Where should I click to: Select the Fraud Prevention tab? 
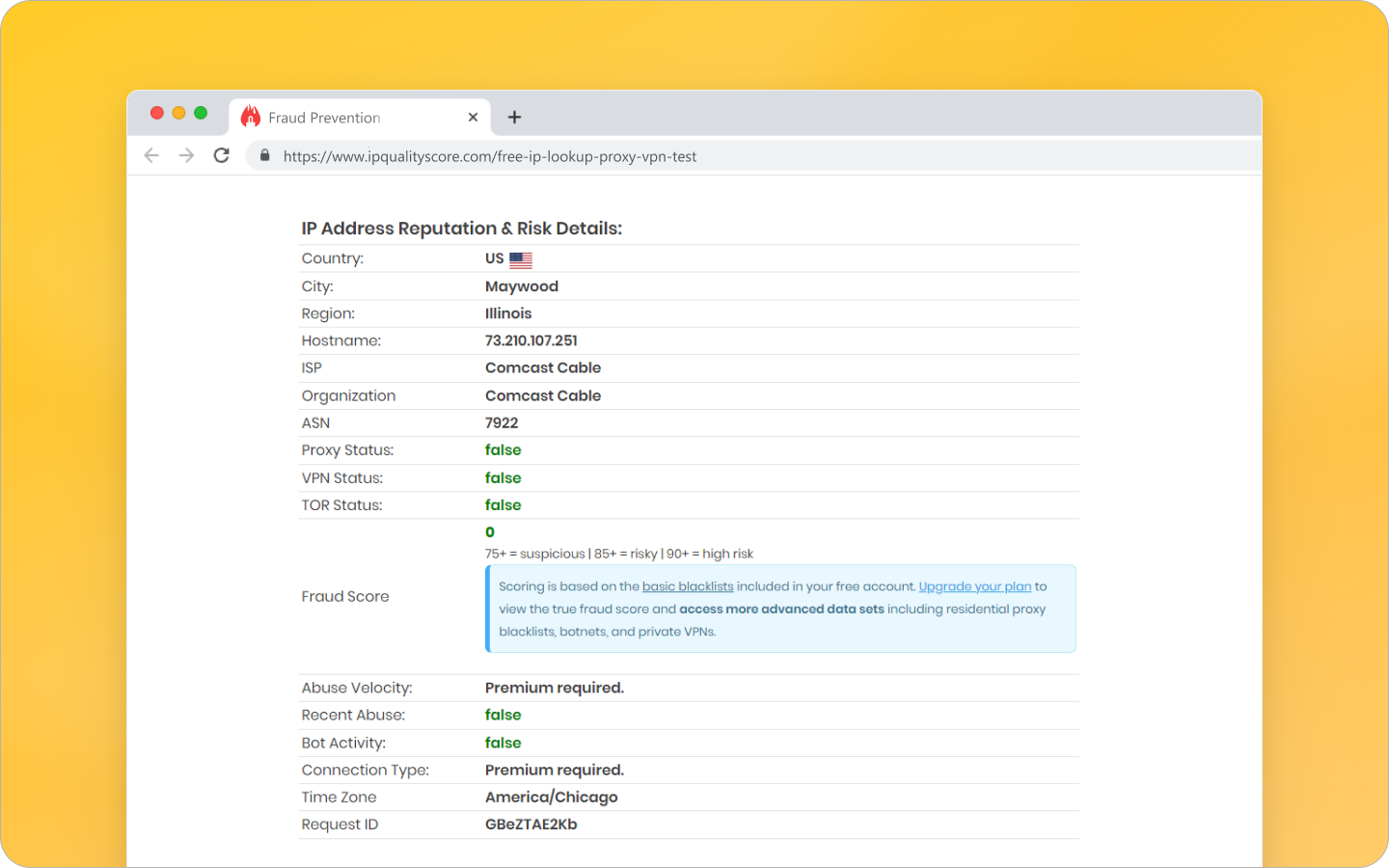click(x=360, y=117)
